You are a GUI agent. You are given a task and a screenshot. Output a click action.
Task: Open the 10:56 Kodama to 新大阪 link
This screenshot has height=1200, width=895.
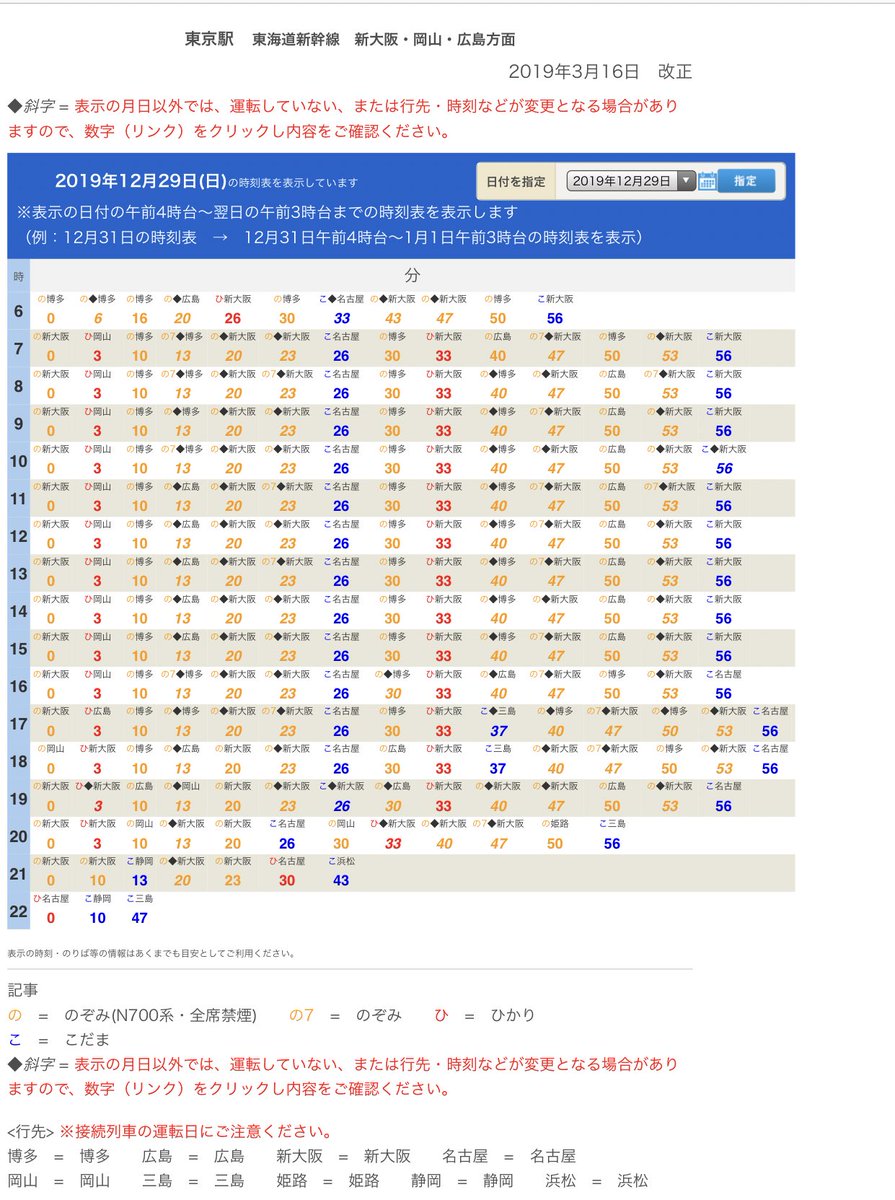pyautogui.click(x=724, y=469)
